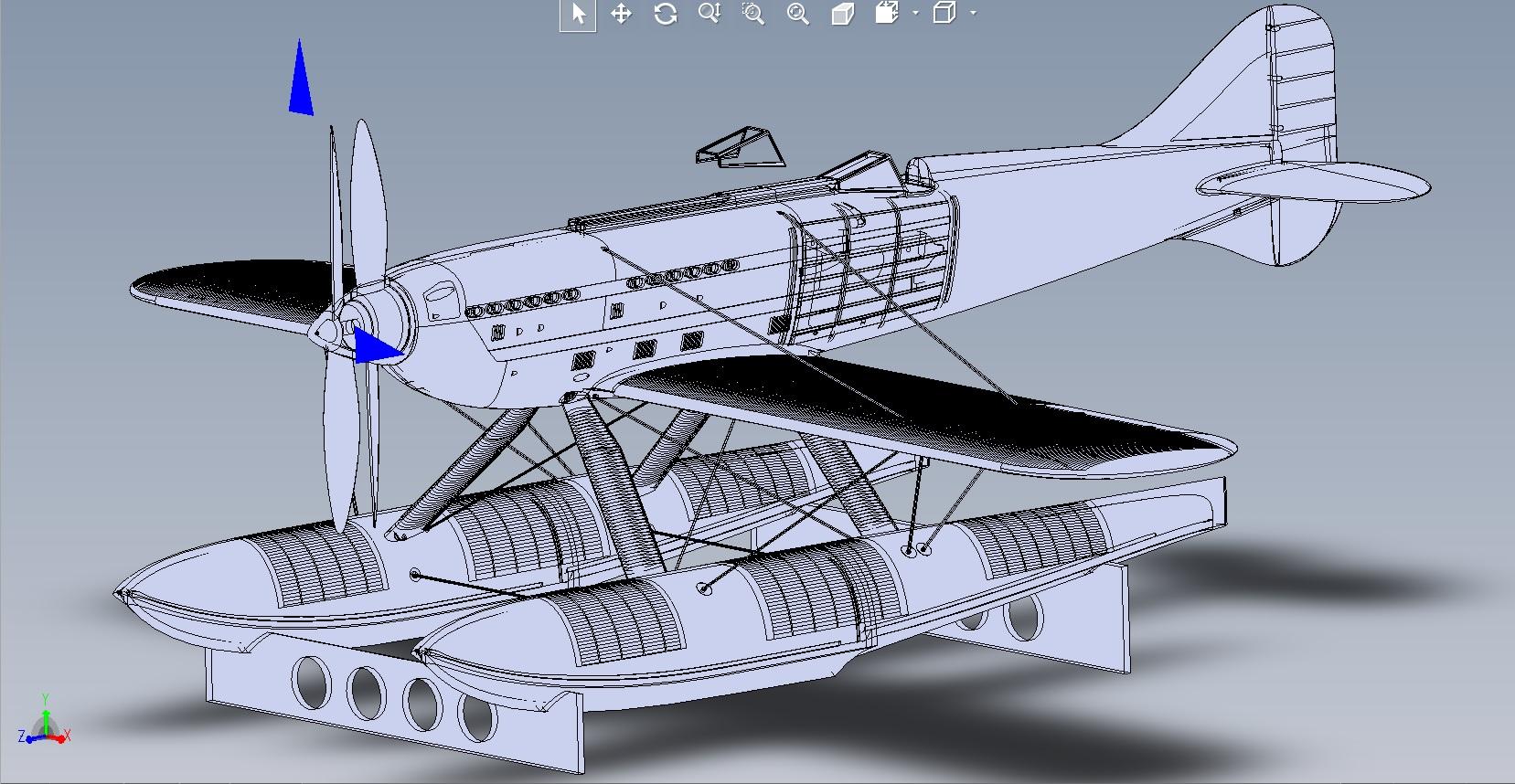The height and width of the screenshot is (784, 1515).
Task: Activate the Zoom to Area tool
Action: pyautogui.click(x=752, y=14)
